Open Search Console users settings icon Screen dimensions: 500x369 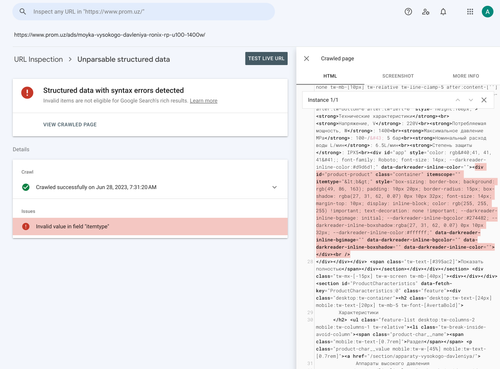click(x=426, y=12)
